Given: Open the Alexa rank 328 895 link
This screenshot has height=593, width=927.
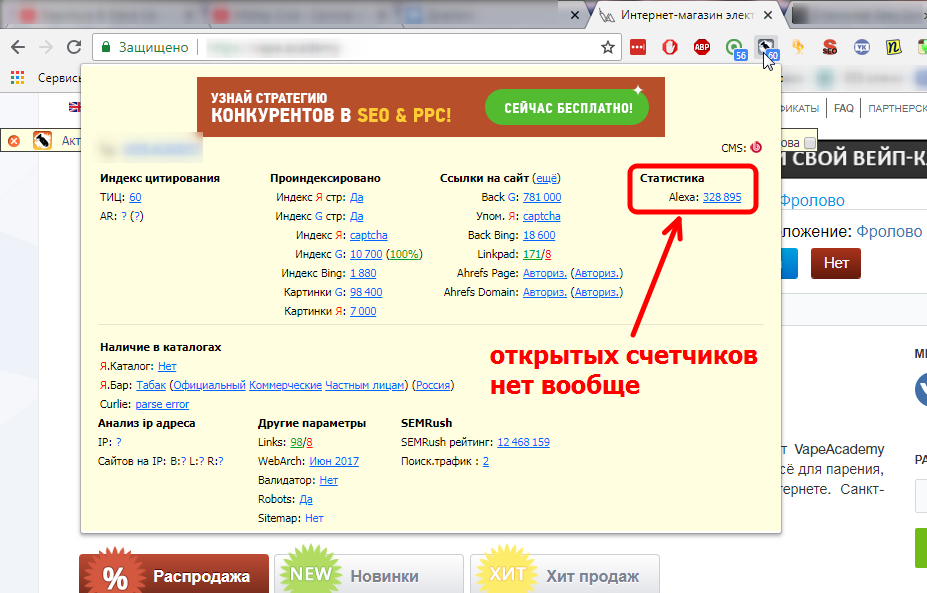Looking at the screenshot, I should point(722,198).
